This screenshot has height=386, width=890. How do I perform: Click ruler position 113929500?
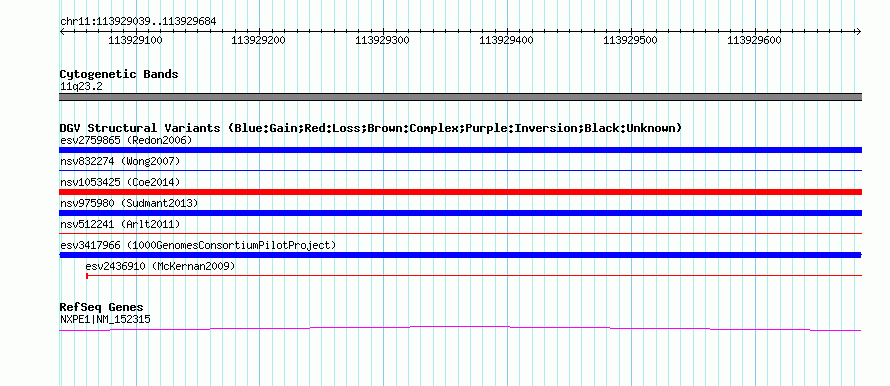tap(630, 41)
